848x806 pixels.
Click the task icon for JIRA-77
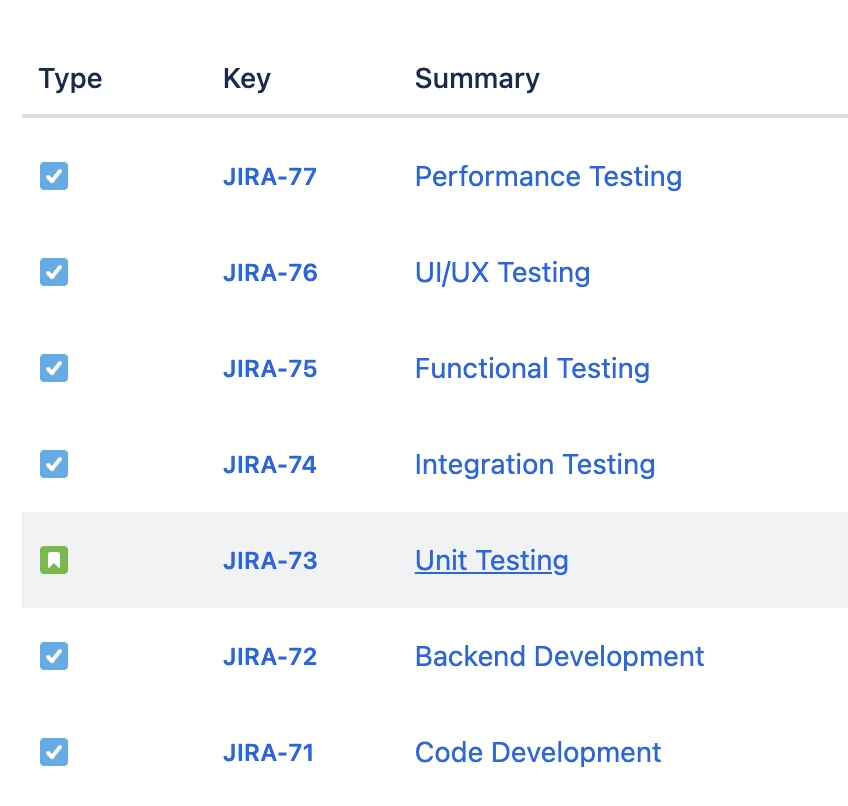coord(54,177)
